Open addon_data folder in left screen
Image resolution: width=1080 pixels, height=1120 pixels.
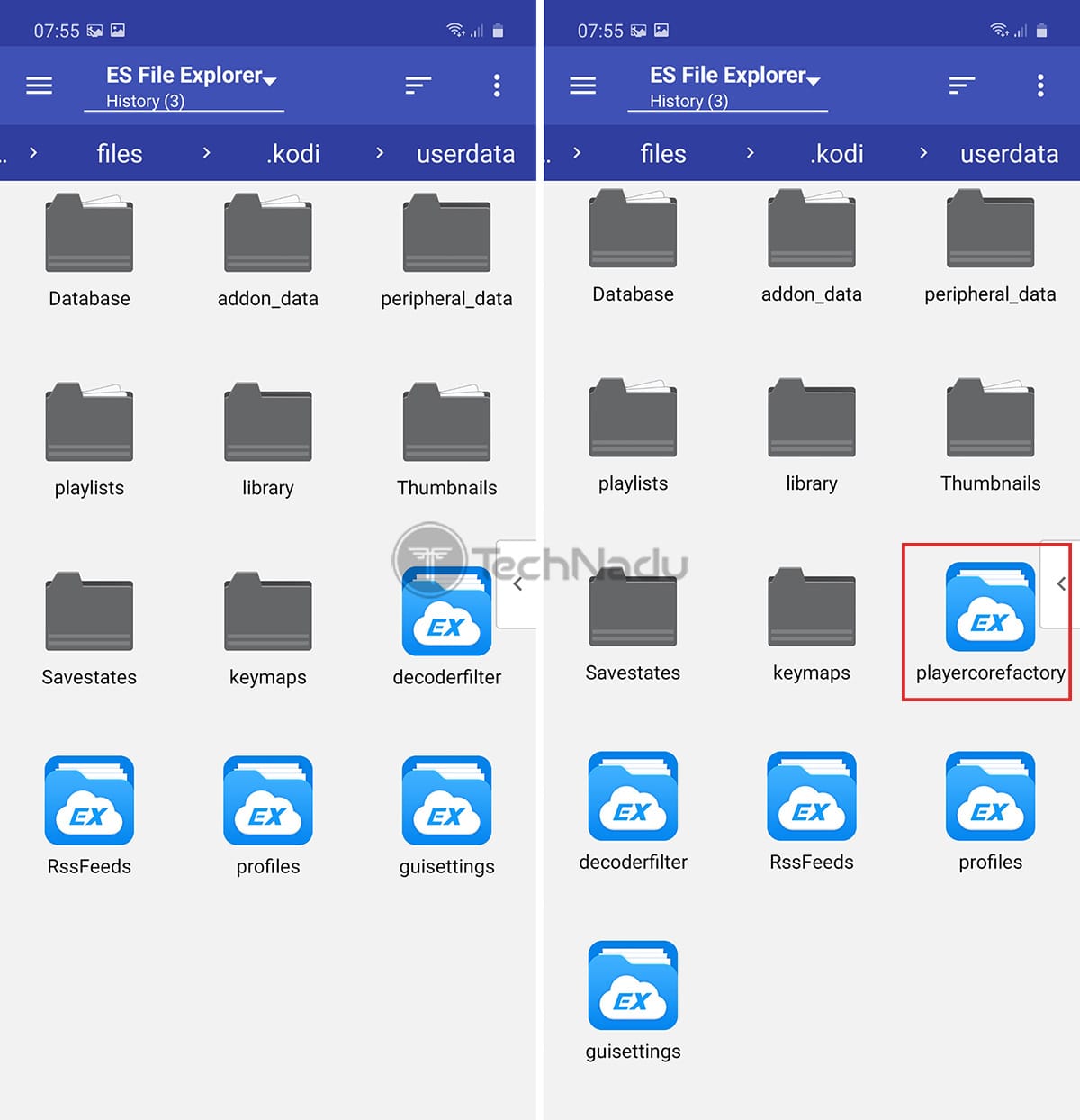(x=268, y=251)
